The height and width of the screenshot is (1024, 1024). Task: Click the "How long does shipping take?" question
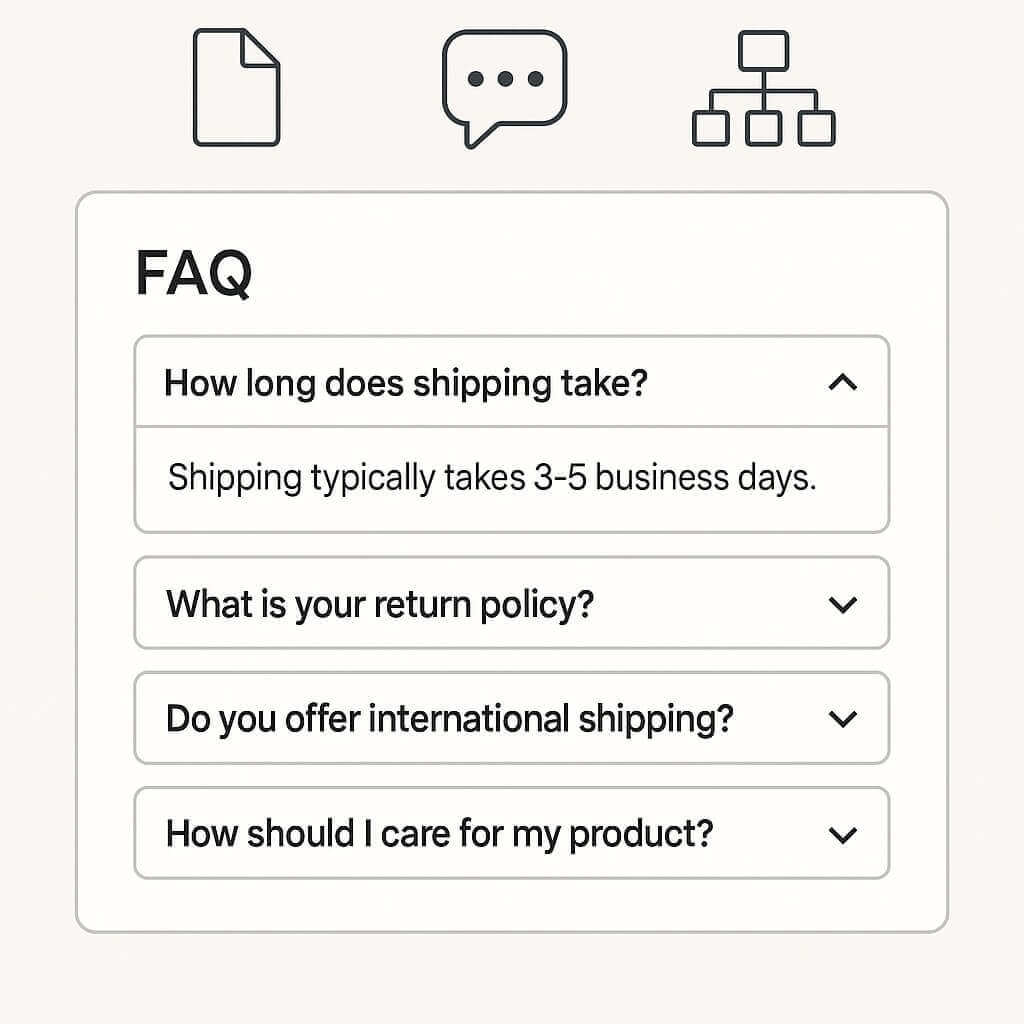point(406,382)
